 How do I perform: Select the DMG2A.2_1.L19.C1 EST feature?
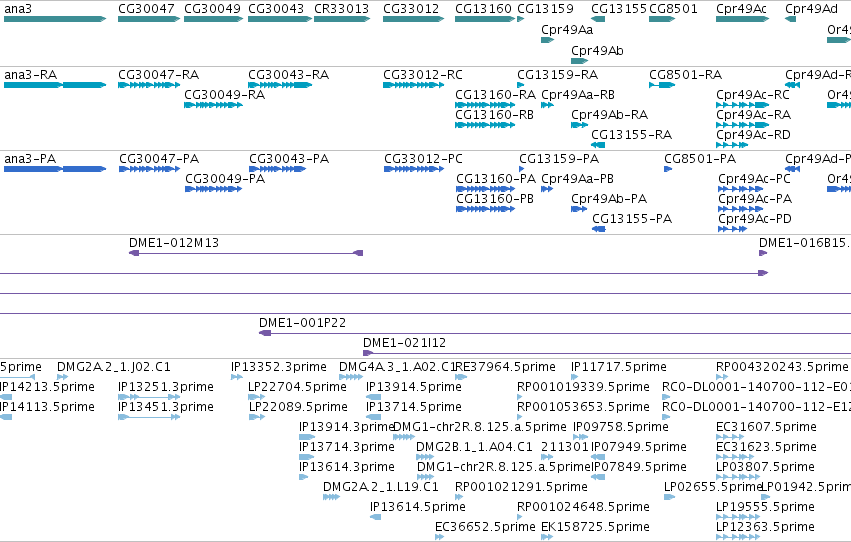tap(331, 497)
